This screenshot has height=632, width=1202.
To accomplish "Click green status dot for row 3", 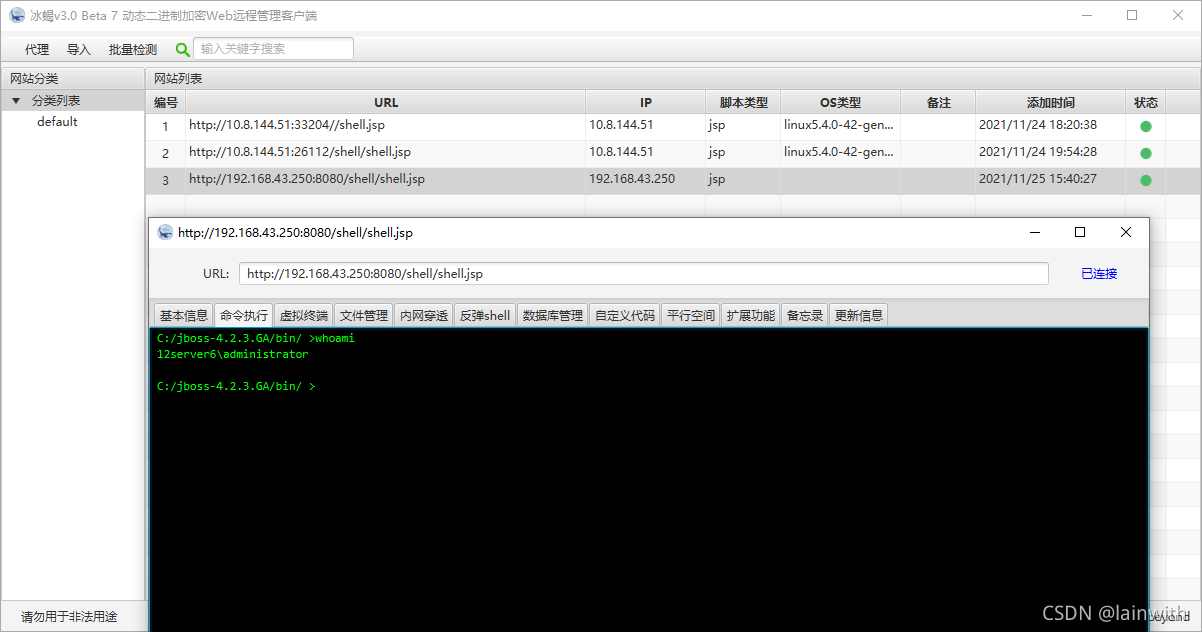I will (1146, 180).
